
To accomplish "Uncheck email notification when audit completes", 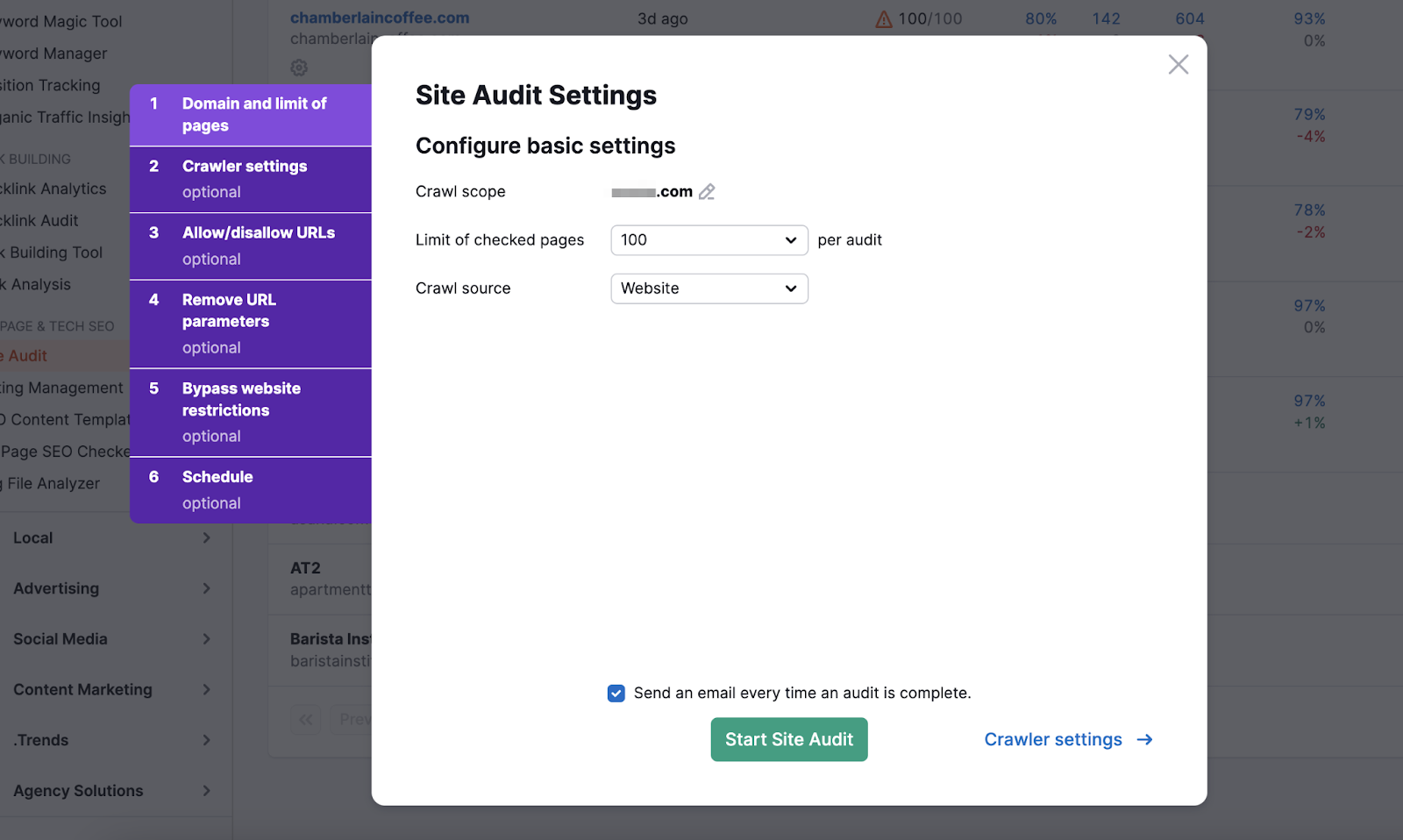I will click(x=616, y=693).
